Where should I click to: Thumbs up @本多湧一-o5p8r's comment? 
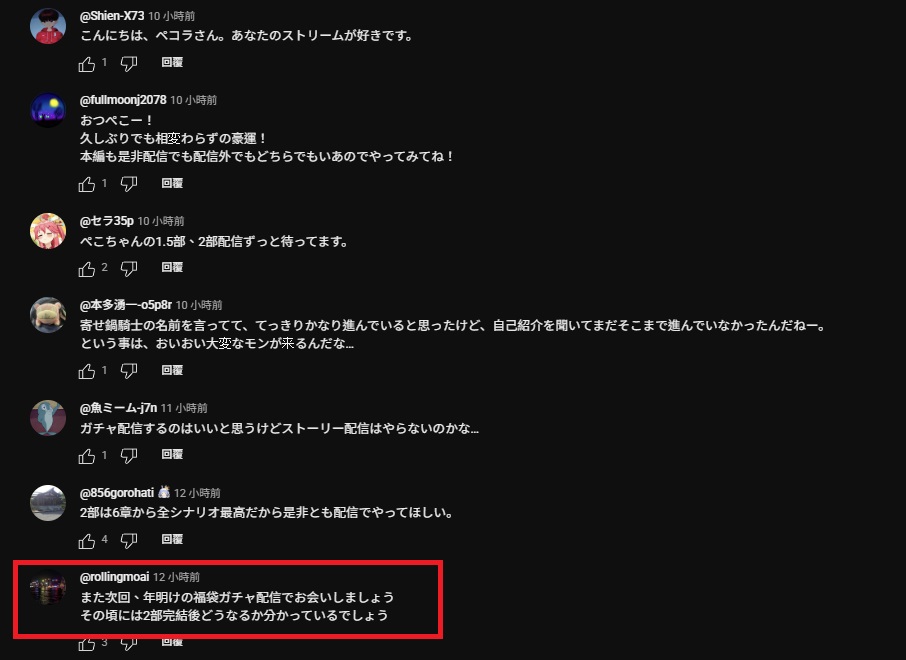[87, 371]
